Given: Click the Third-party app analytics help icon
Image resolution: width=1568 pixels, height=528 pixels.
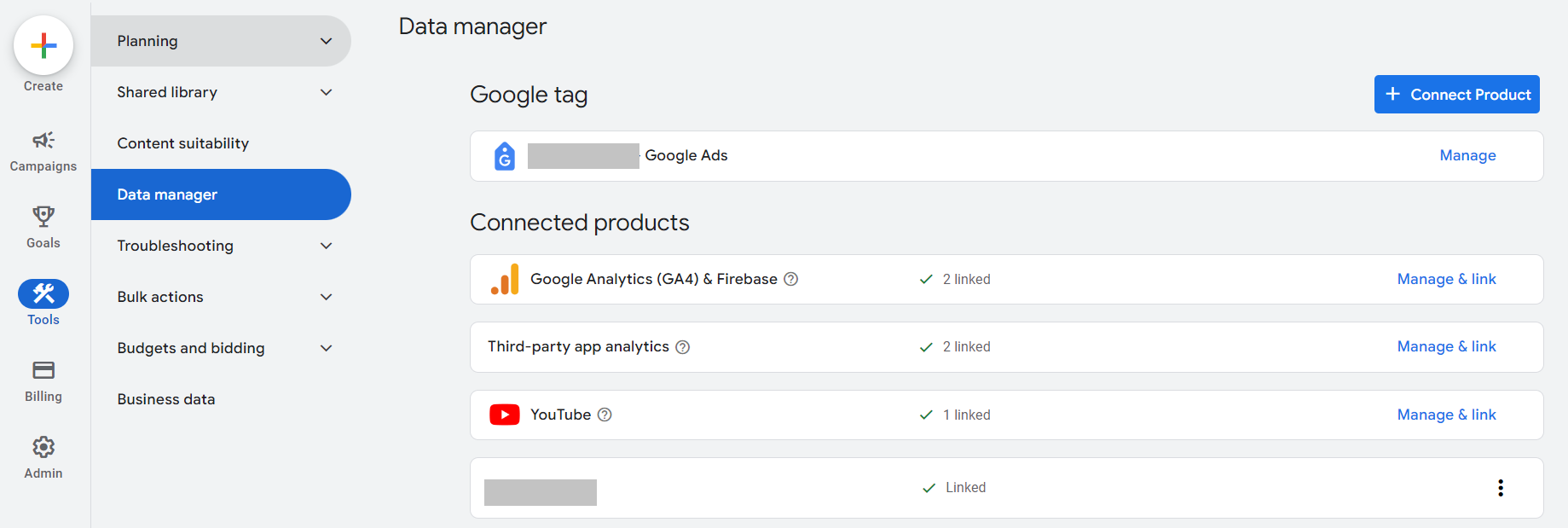Looking at the screenshot, I should pyautogui.click(x=682, y=346).
